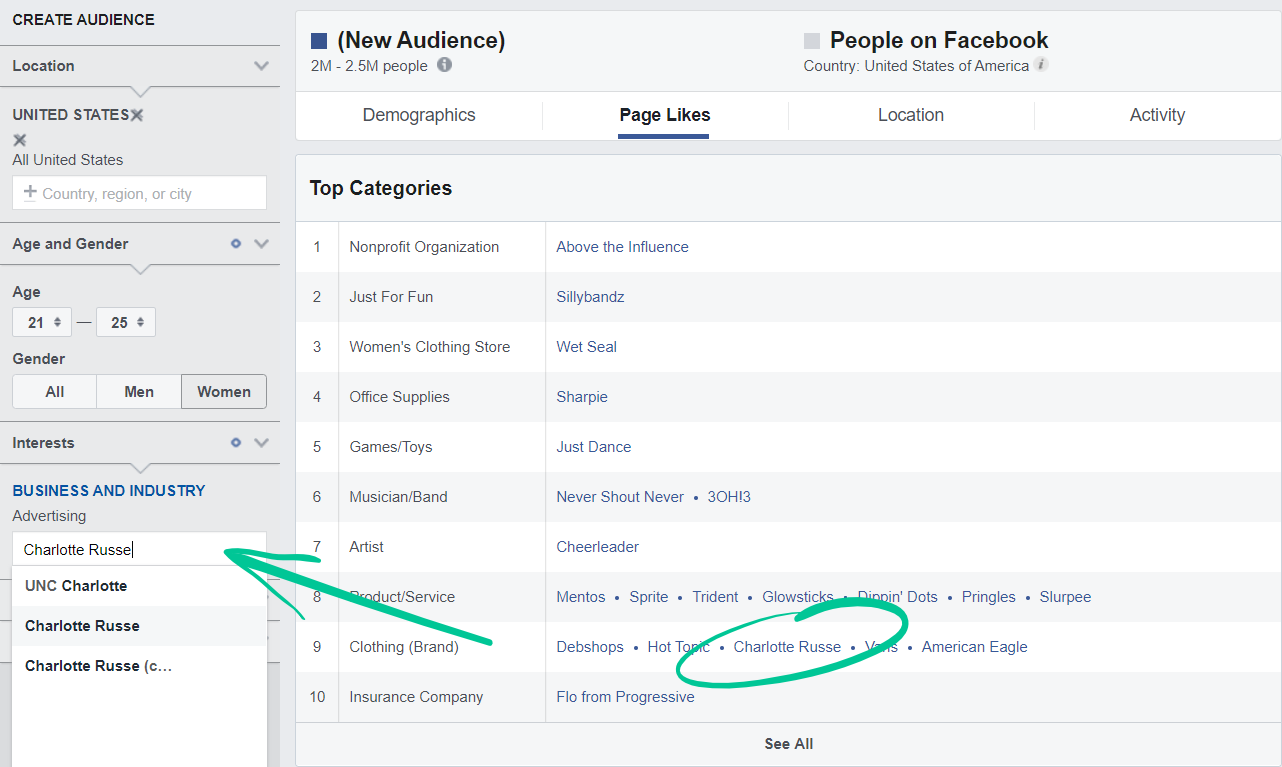
Task: Open the 3OH!3 page link
Action: tap(729, 497)
